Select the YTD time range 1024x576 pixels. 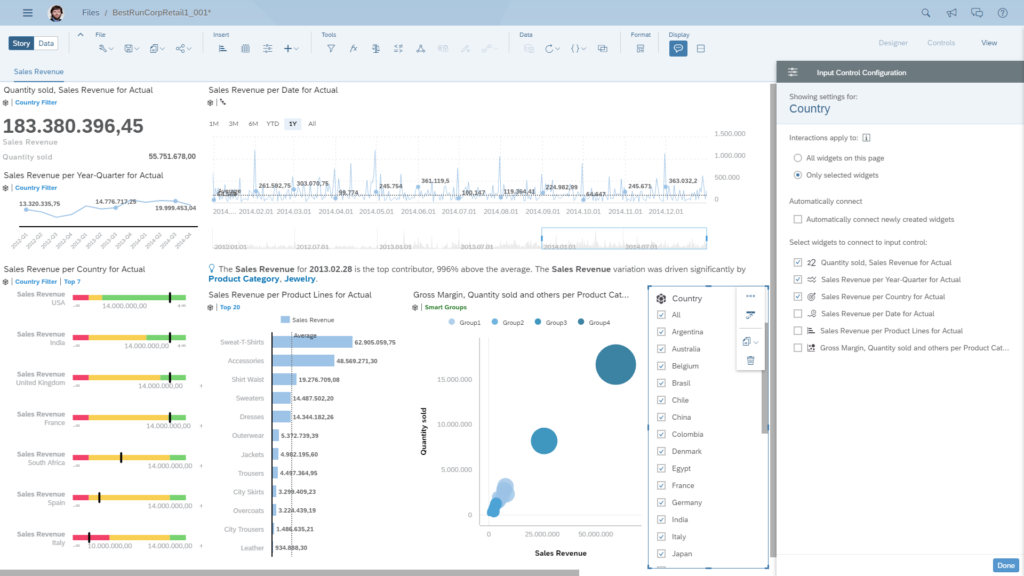click(x=272, y=123)
